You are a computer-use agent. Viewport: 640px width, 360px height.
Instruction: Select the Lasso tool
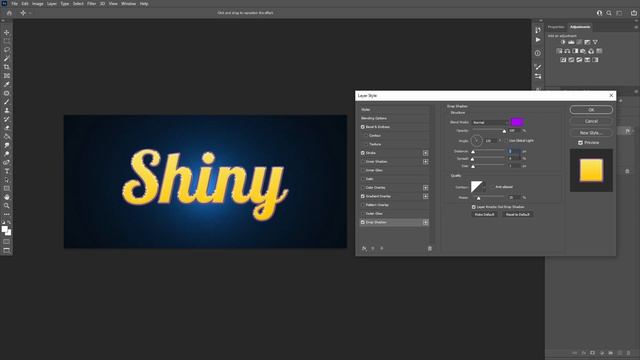click(7, 50)
